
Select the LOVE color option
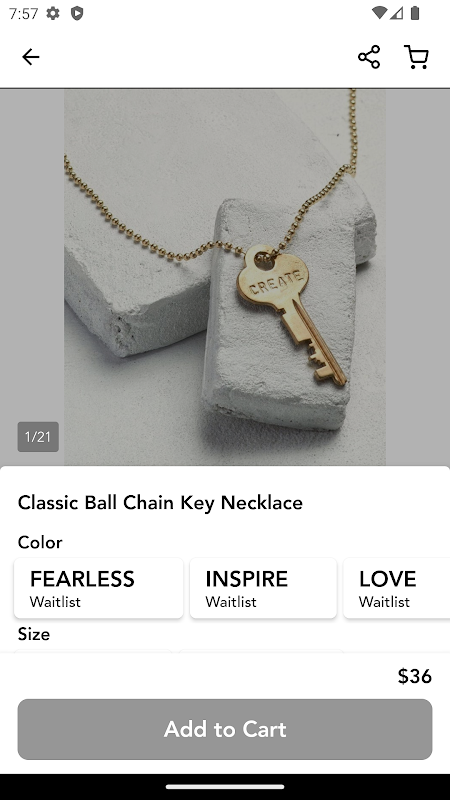[x=397, y=588]
